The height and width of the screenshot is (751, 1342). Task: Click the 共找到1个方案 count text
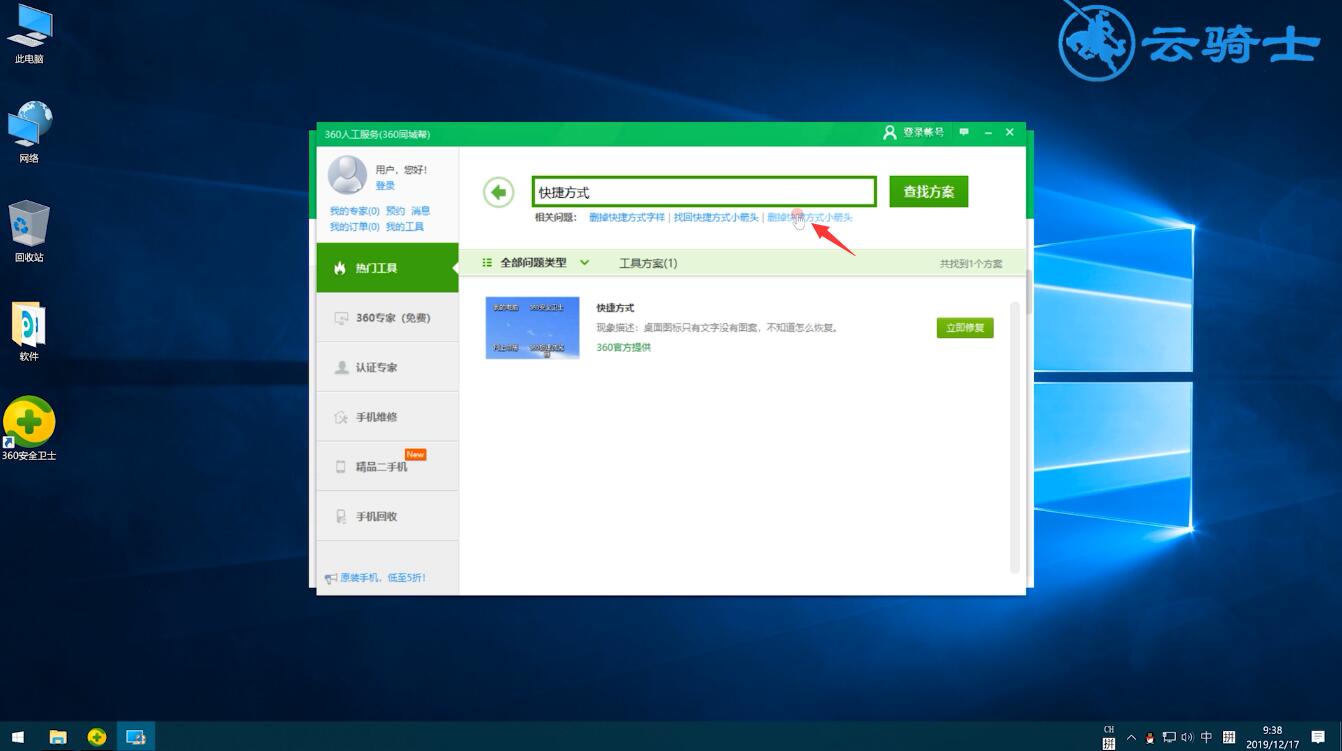[x=970, y=264]
